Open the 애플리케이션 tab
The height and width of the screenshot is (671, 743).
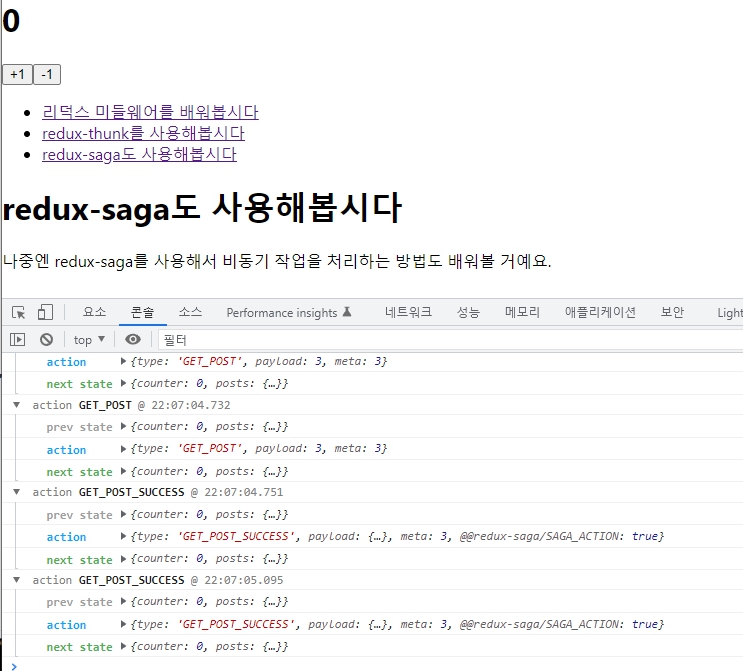[600, 312]
